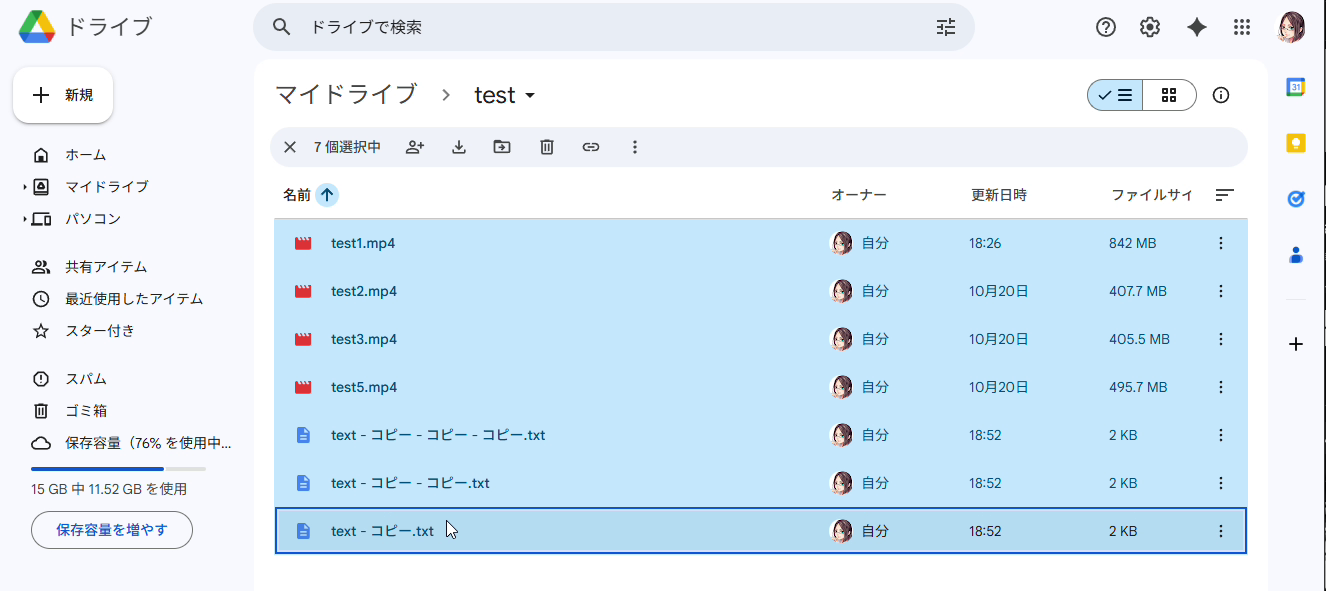Download the selected files
The height and width of the screenshot is (591, 1326).
(459, 147)
